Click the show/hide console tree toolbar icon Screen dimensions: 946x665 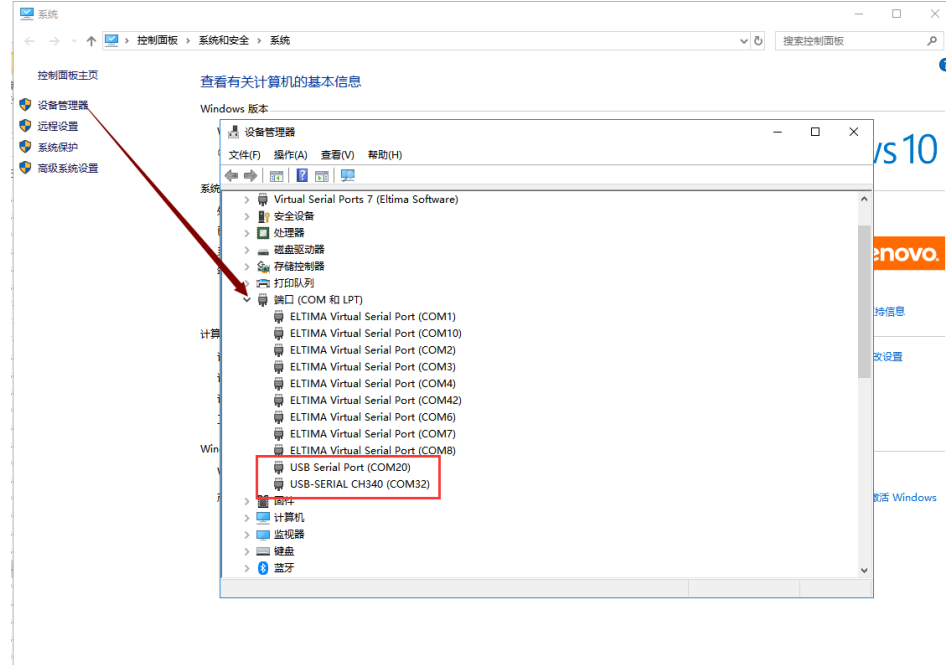point(277,176)
